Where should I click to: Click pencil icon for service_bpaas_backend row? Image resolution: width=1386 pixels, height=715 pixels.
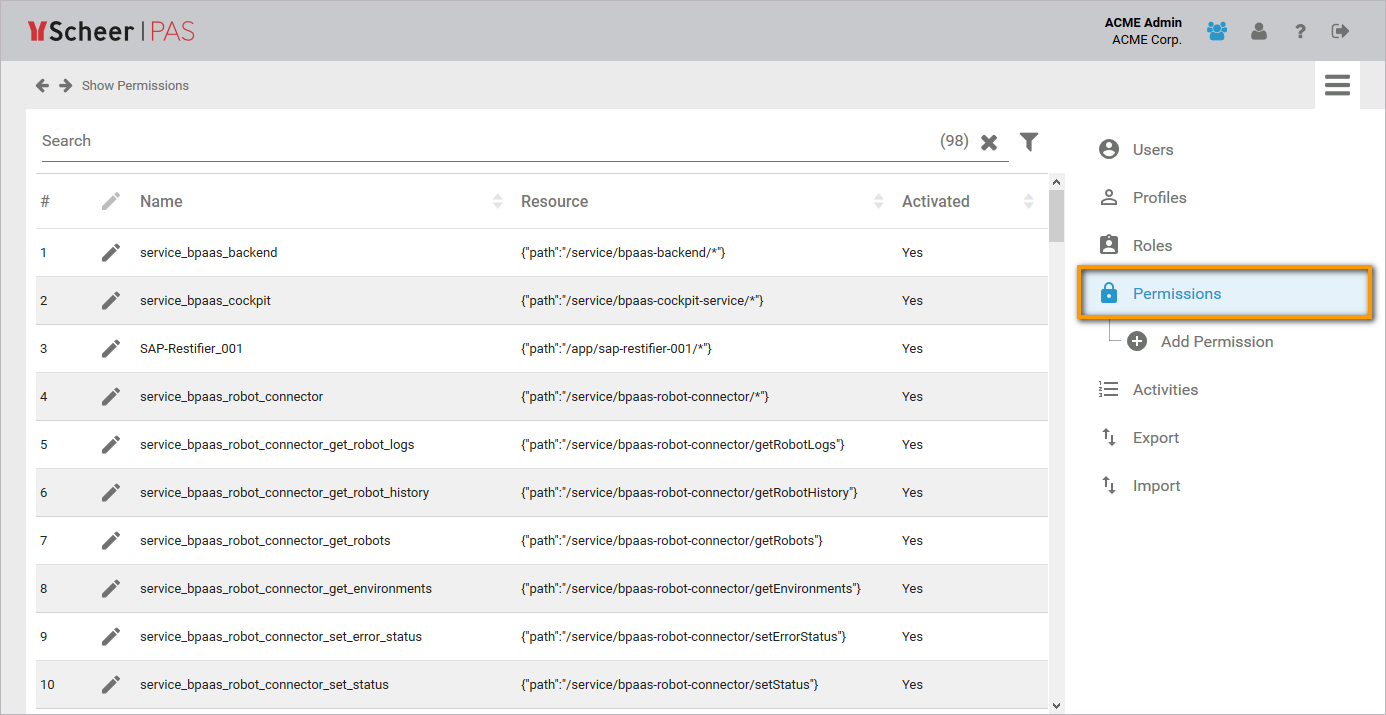click(x=111, y=253)
